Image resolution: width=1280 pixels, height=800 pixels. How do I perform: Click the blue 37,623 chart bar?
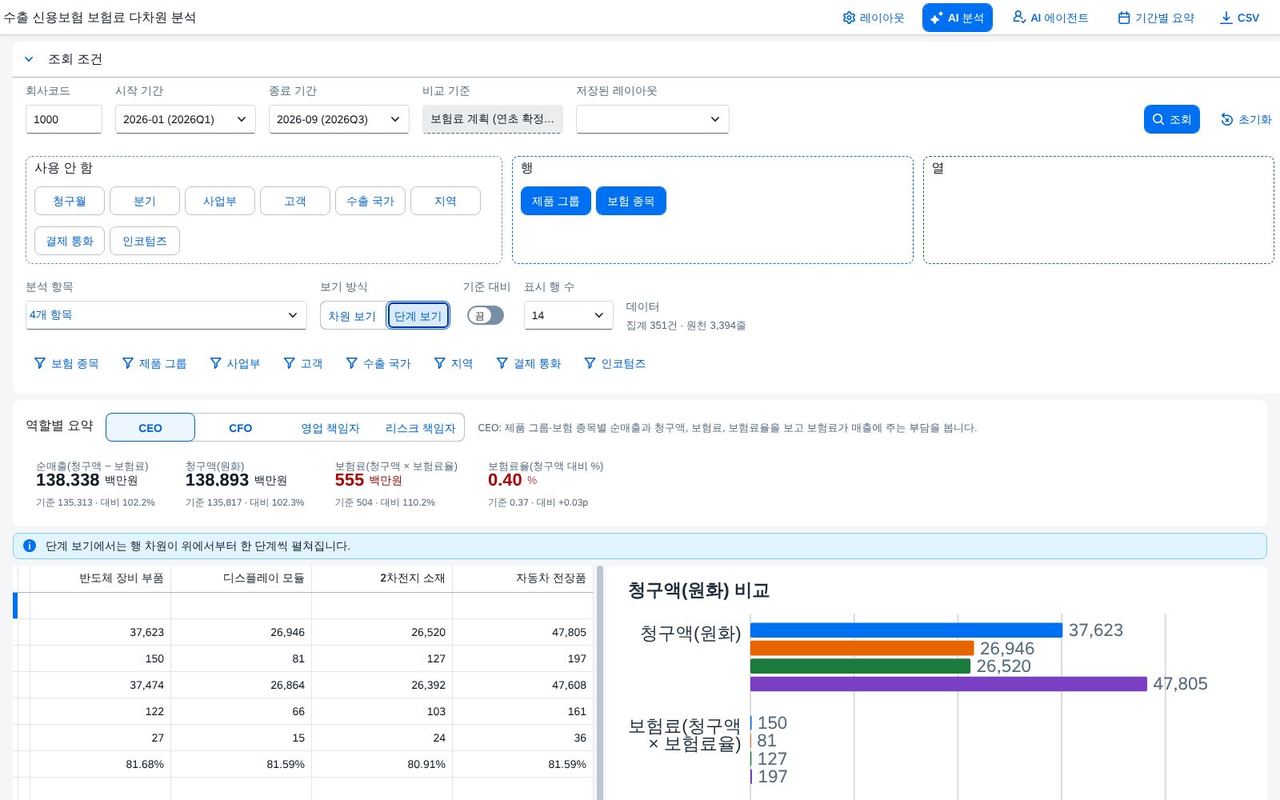pos(906,630)
